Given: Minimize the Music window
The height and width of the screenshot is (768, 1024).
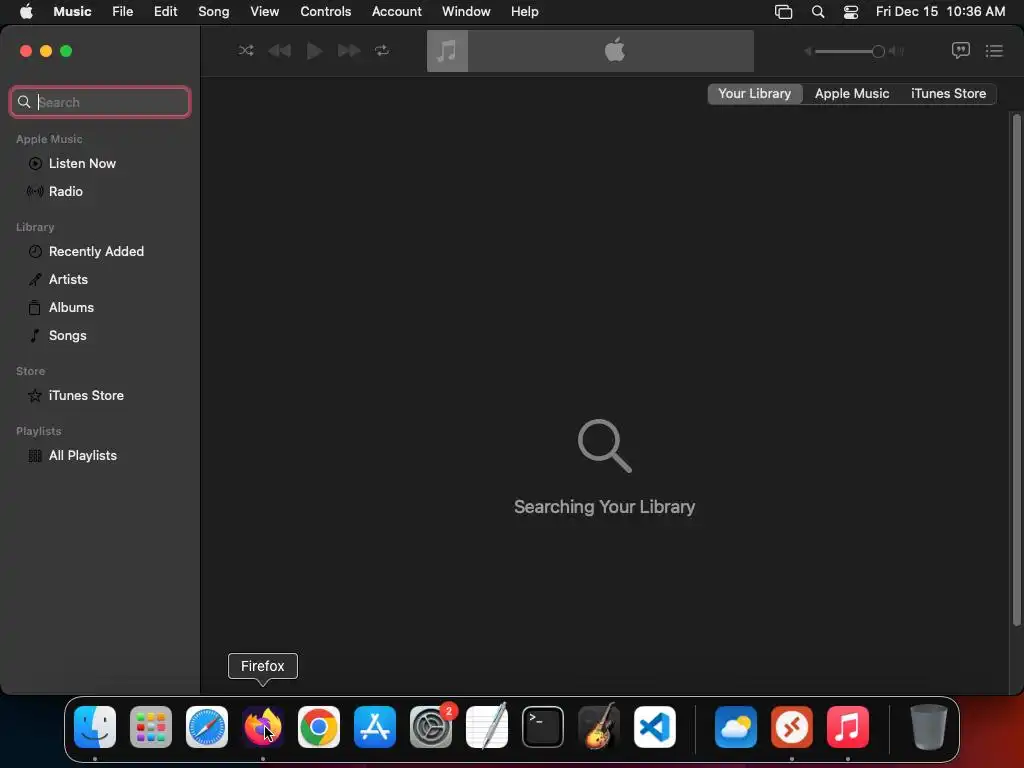Looking at the screenshot, I should coord(46,51).
